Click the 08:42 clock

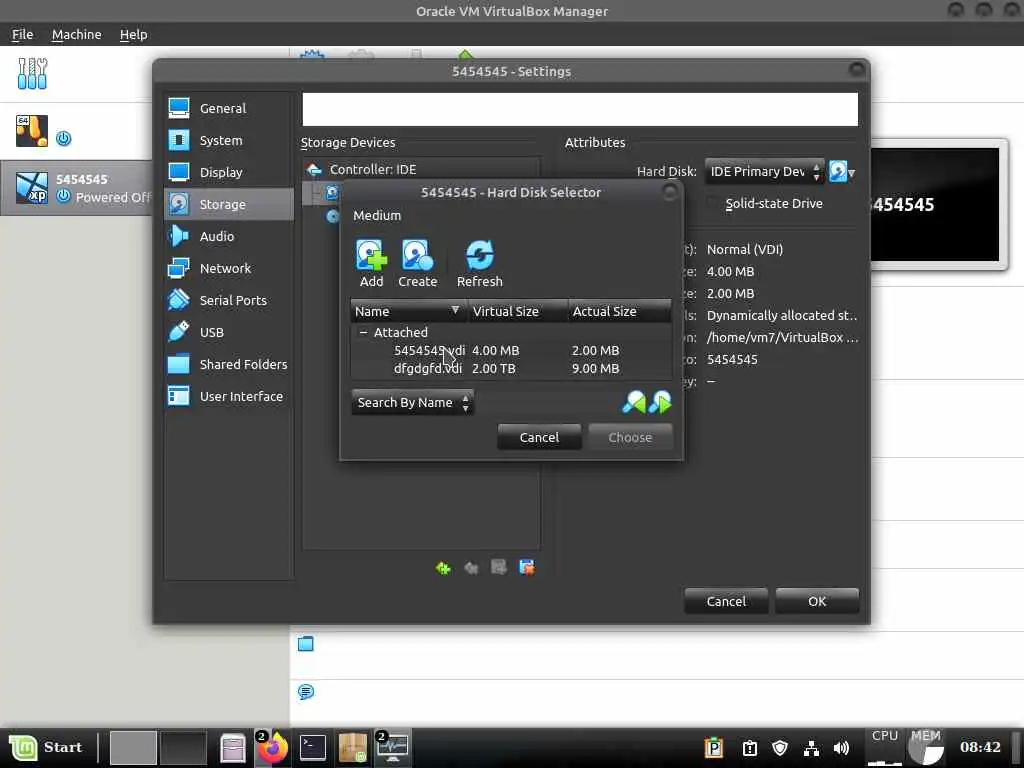pyautogui.click(x=980, y=747)
